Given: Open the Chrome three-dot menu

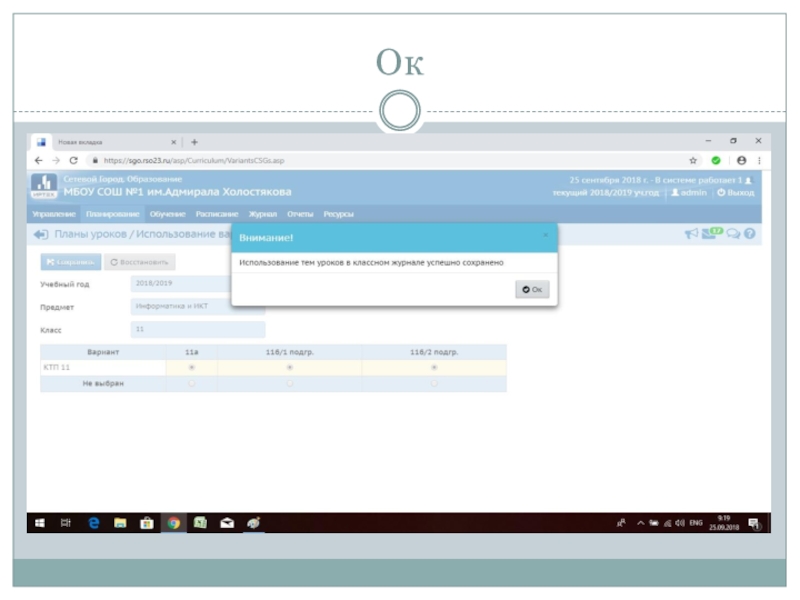Looking at the screenshot, I should point(759,160).
